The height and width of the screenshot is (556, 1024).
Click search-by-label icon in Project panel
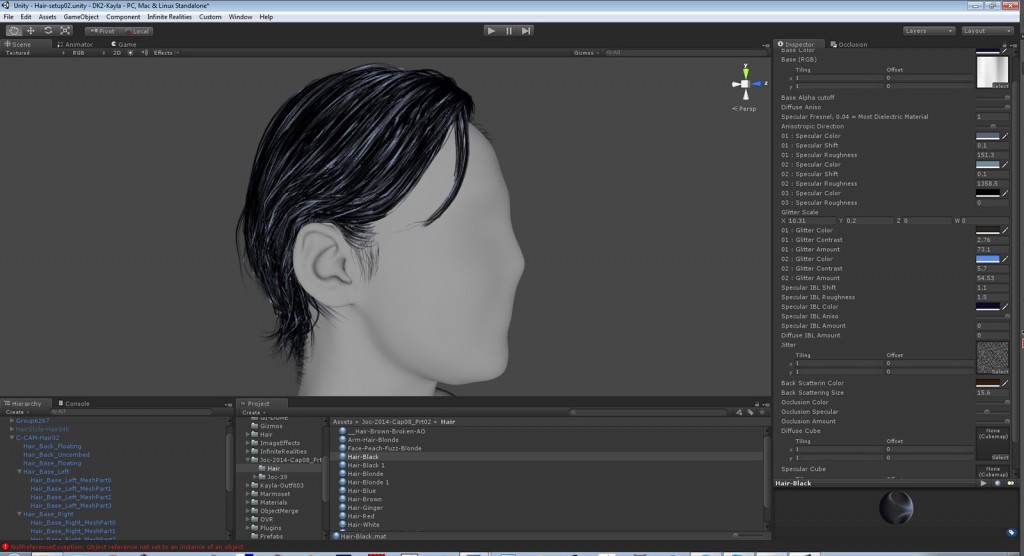(x=750, y=412)
